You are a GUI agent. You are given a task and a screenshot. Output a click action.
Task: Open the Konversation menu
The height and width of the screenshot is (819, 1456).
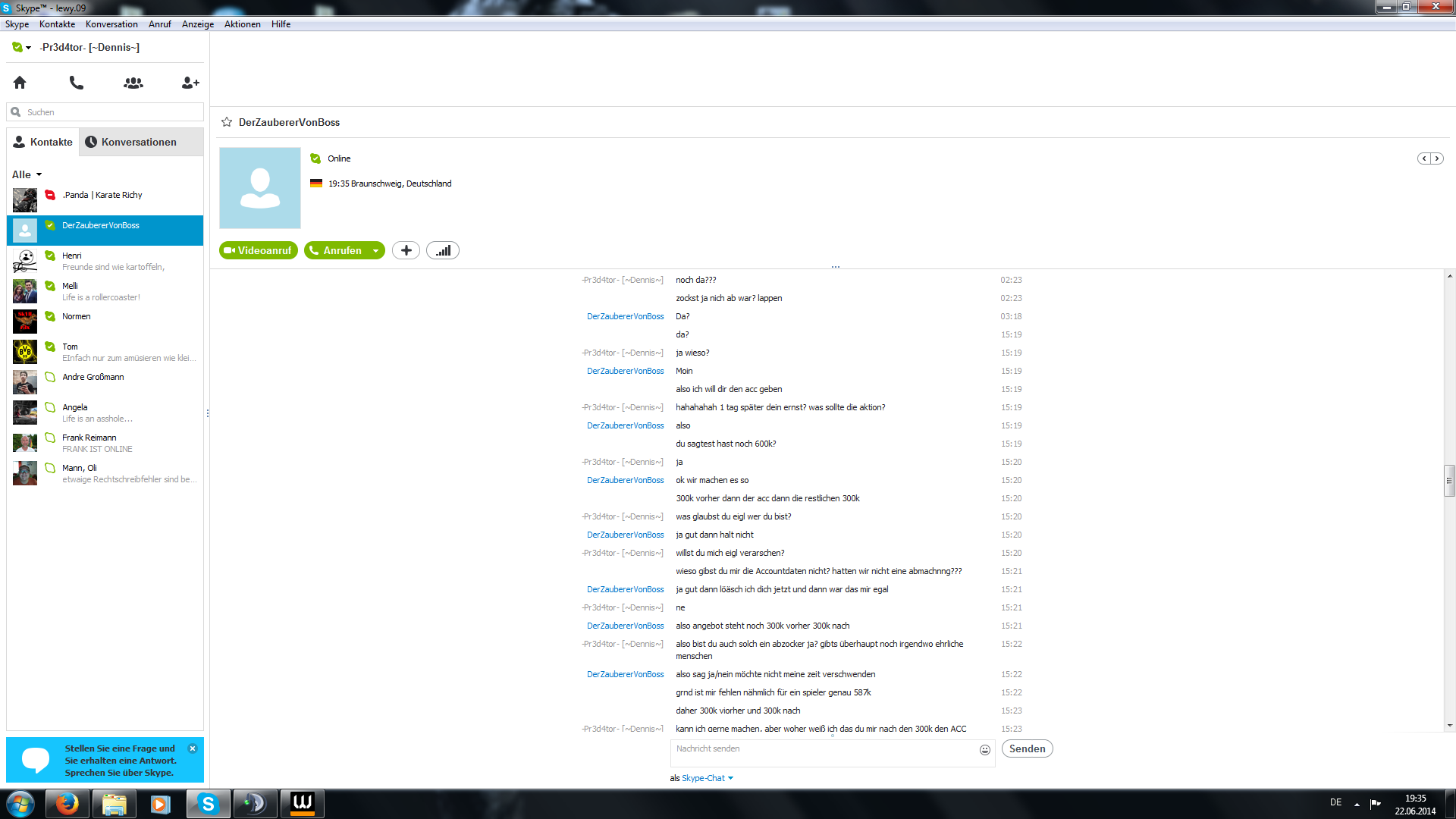point(111,24)
